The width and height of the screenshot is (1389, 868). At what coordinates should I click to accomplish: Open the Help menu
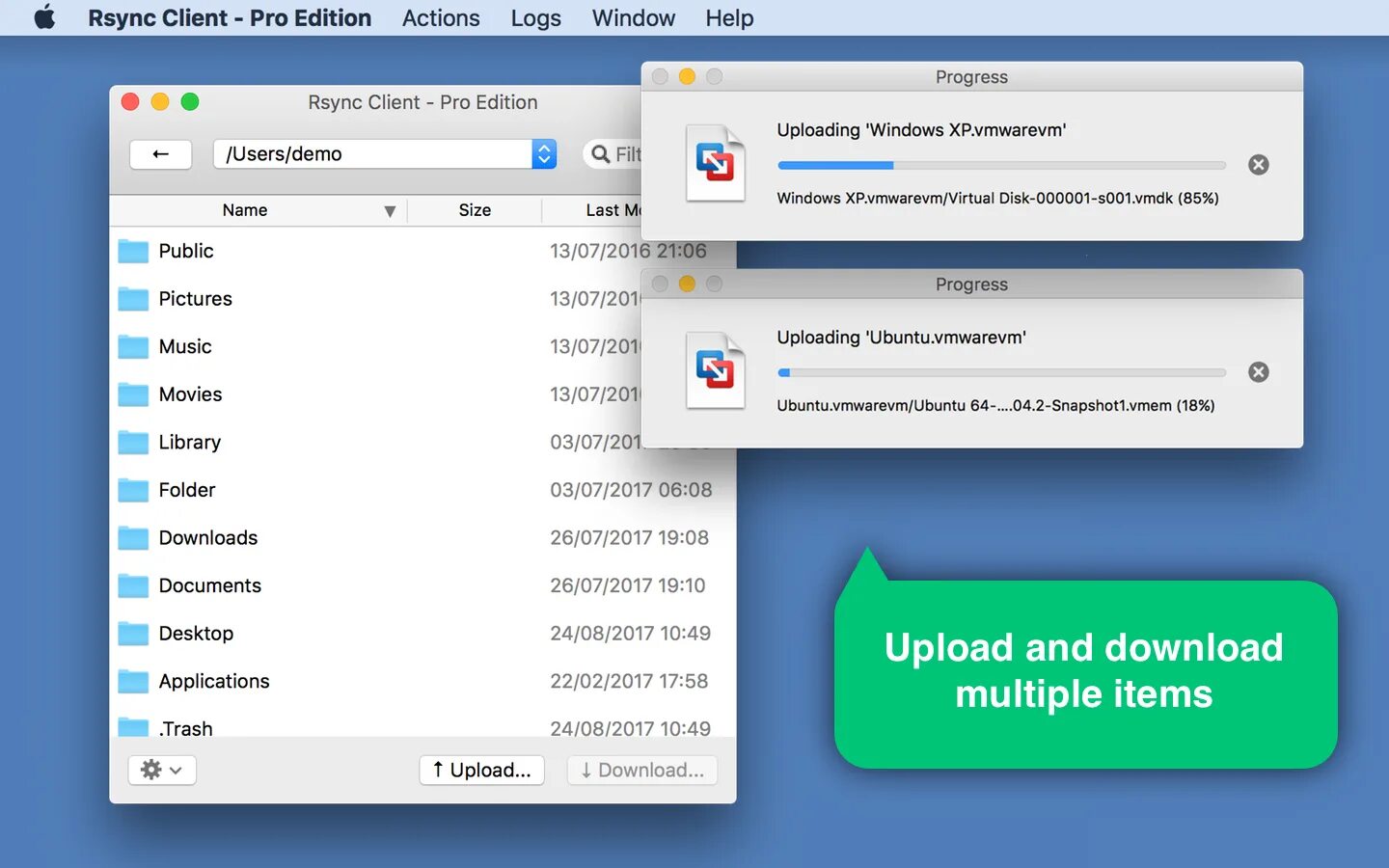[729, 17]
